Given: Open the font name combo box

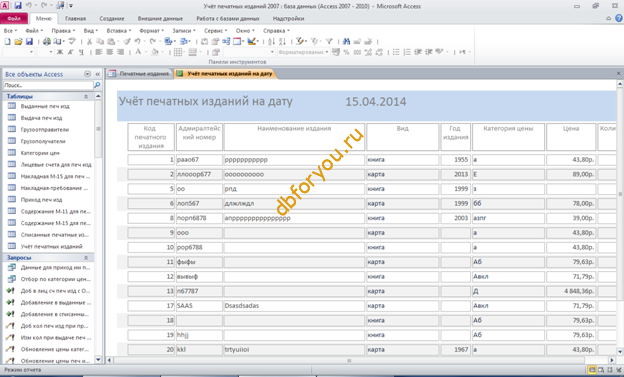Looking at the screenshot, I should click(x=18, y=52).
